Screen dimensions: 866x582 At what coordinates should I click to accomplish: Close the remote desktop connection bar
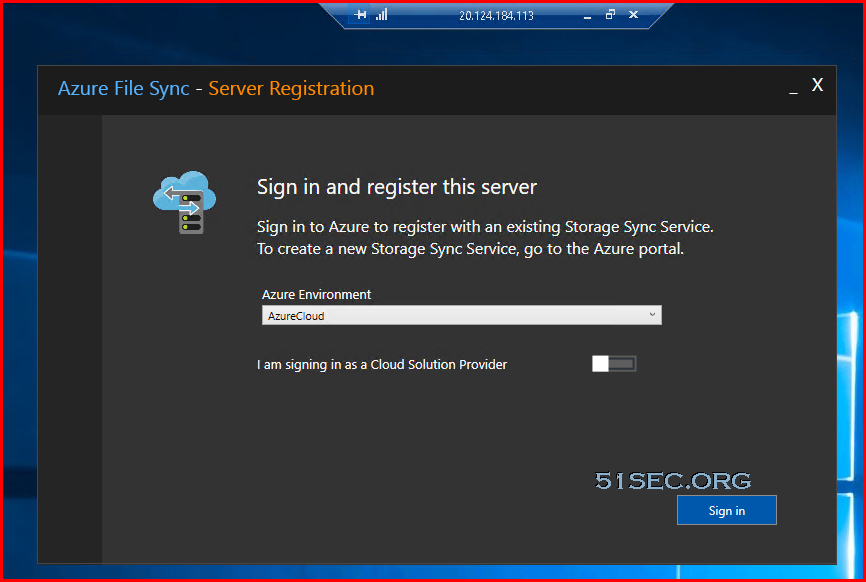coord(633,14)
